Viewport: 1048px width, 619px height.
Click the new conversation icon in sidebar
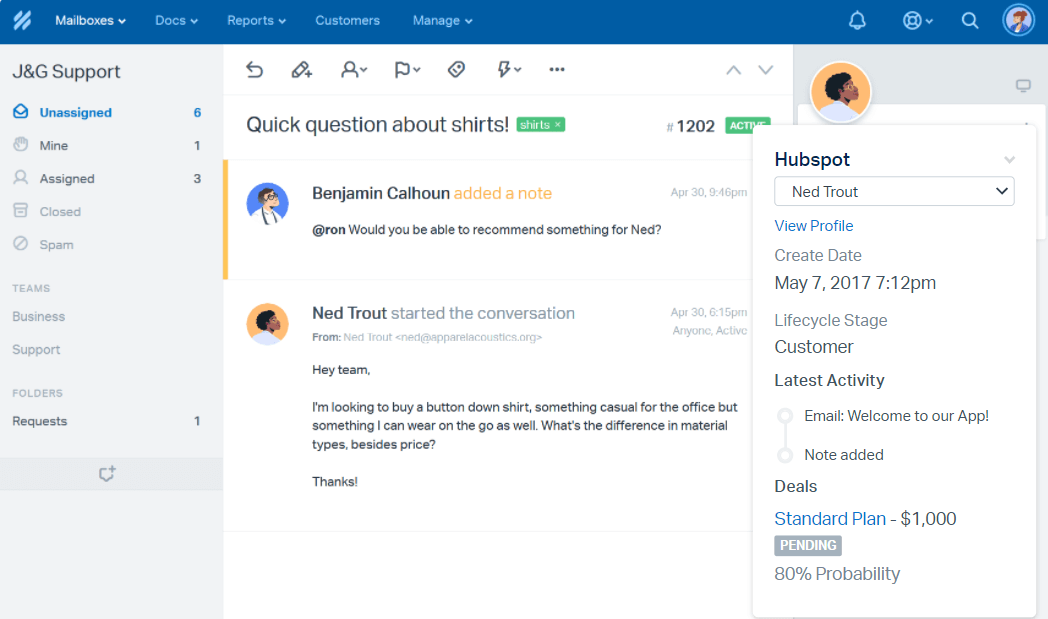[108, 474]
